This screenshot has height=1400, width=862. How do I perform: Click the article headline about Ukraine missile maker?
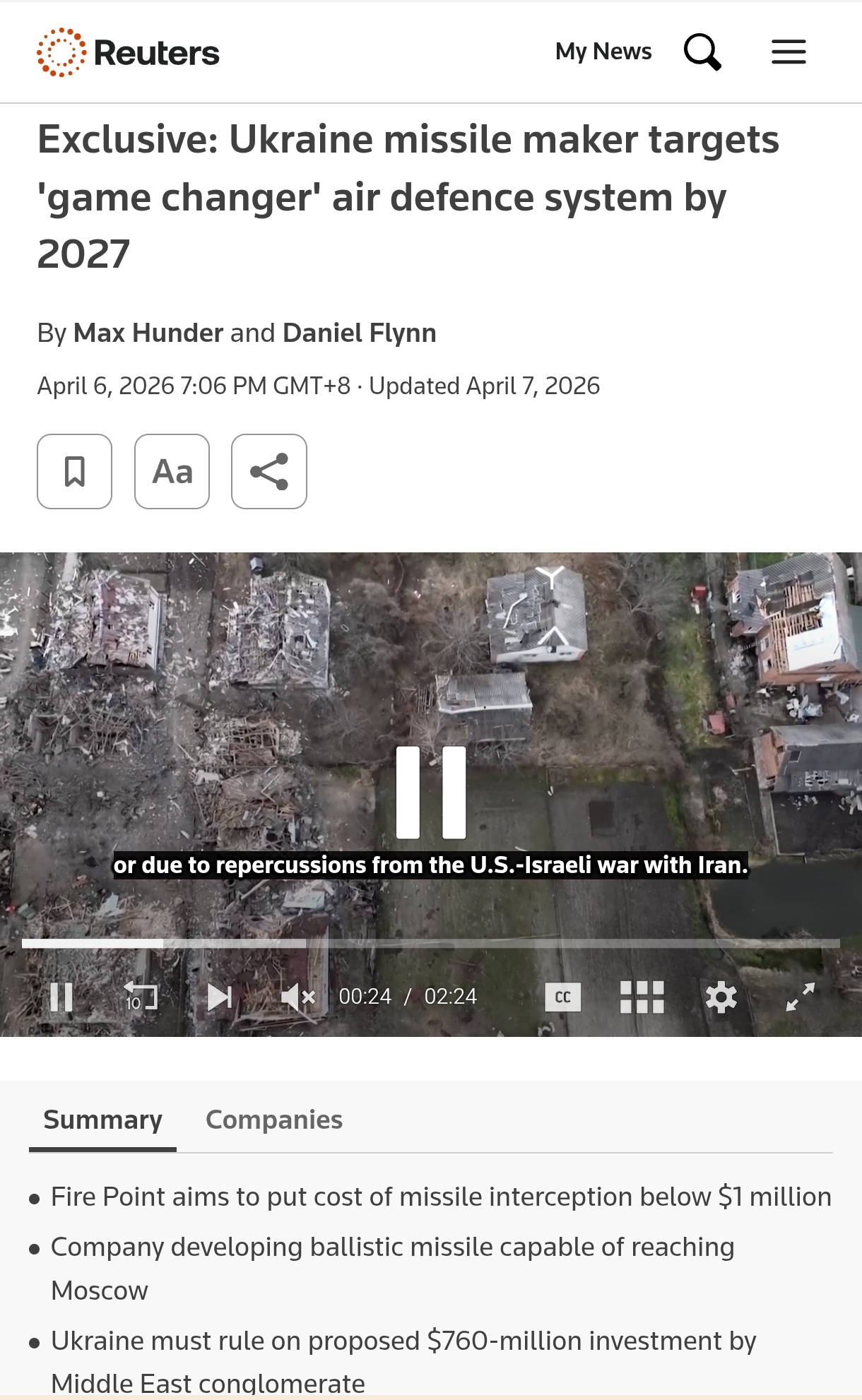pyautogui.click(x=408, y=196)
